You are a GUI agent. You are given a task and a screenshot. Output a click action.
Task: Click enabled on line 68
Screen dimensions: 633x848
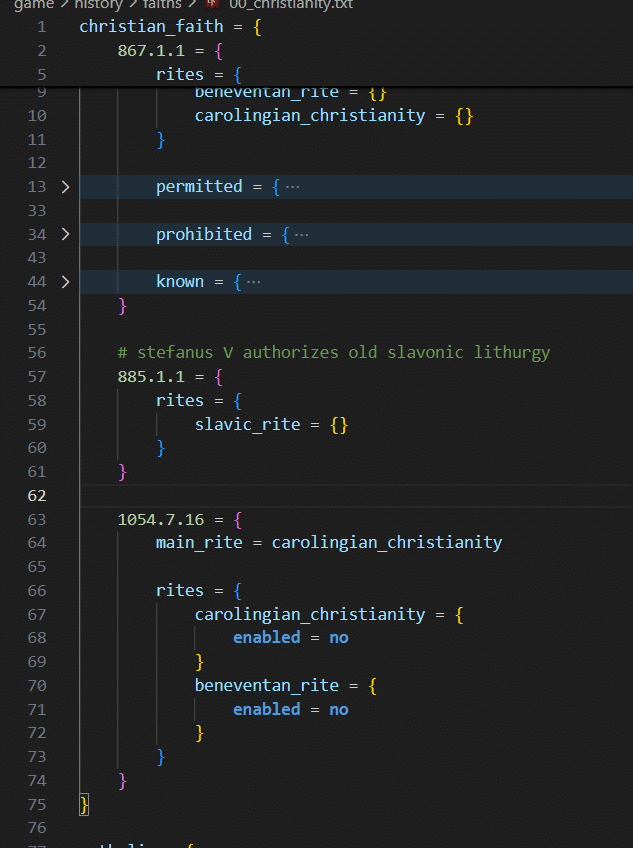tap(267, 638)
